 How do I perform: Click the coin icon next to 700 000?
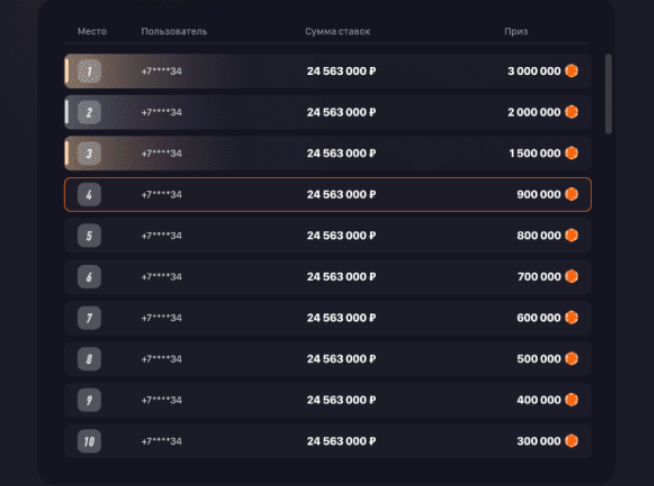click(571, 276)
